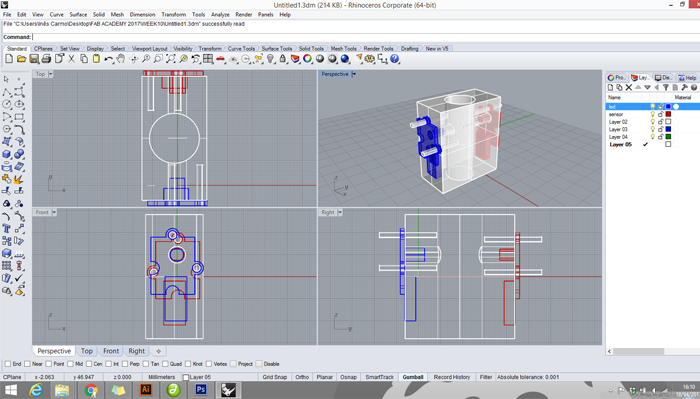Click the Undo arrow icon
Image resolution: width=700 pixels, height=399 pixels.
108,58
